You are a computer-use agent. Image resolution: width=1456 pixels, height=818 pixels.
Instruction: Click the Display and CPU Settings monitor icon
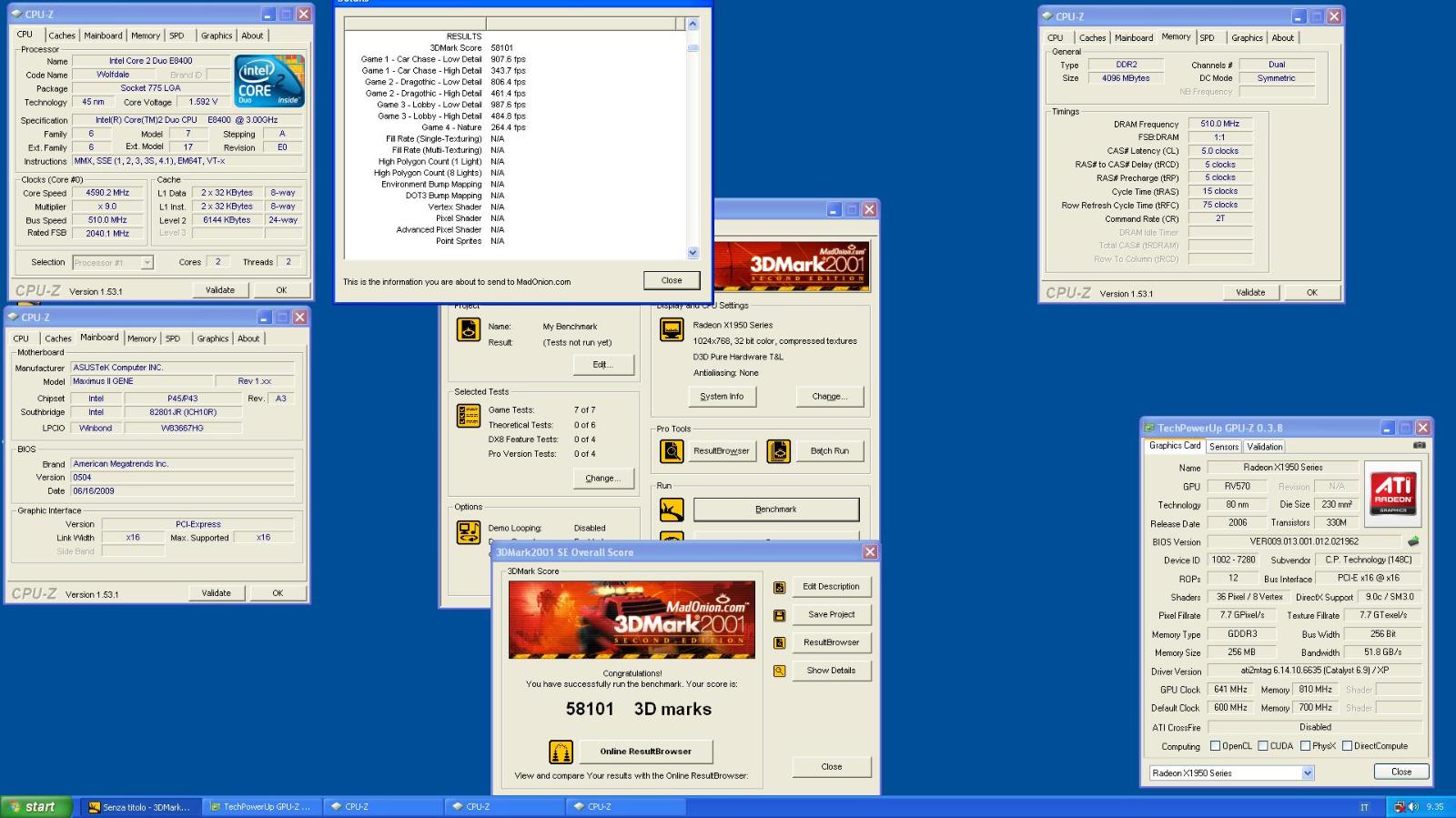[x=672, y=329]
